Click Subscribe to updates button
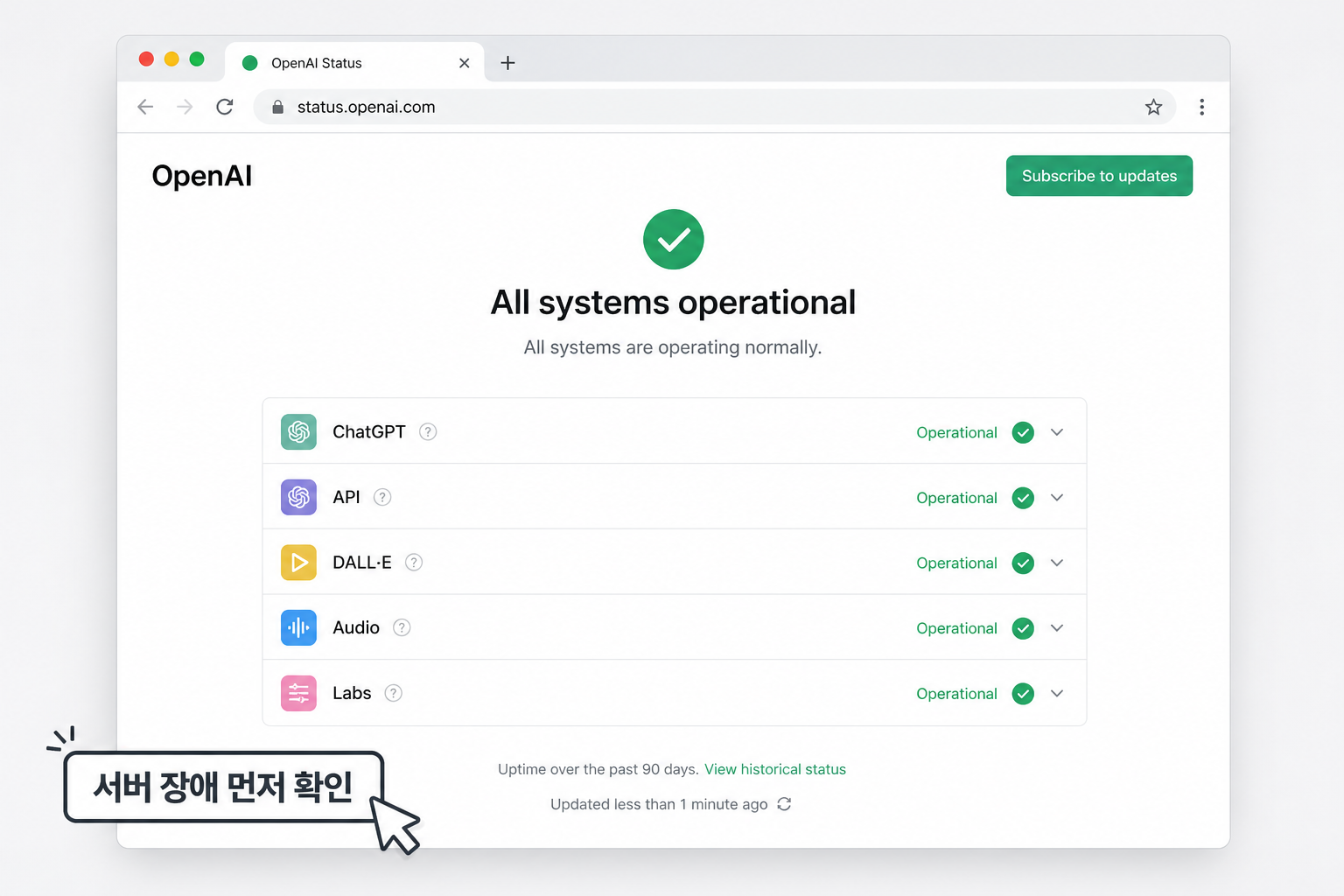The width and height of the screenshot is (1344, 896). point(1099,176)
